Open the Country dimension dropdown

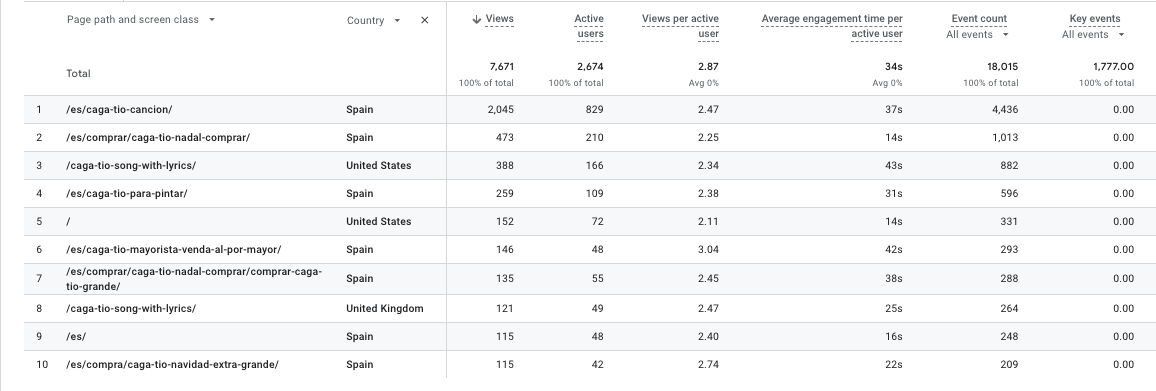[x=374, y=21]
